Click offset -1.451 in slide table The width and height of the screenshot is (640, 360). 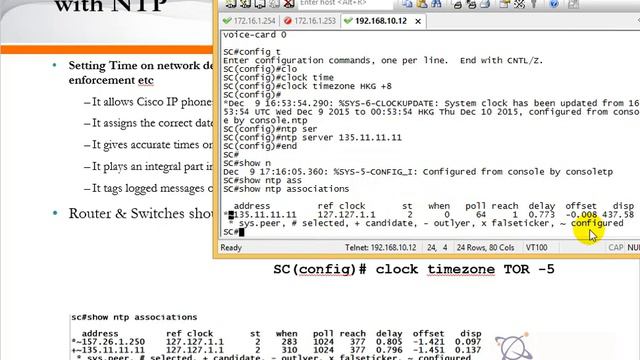pos(428,350)
